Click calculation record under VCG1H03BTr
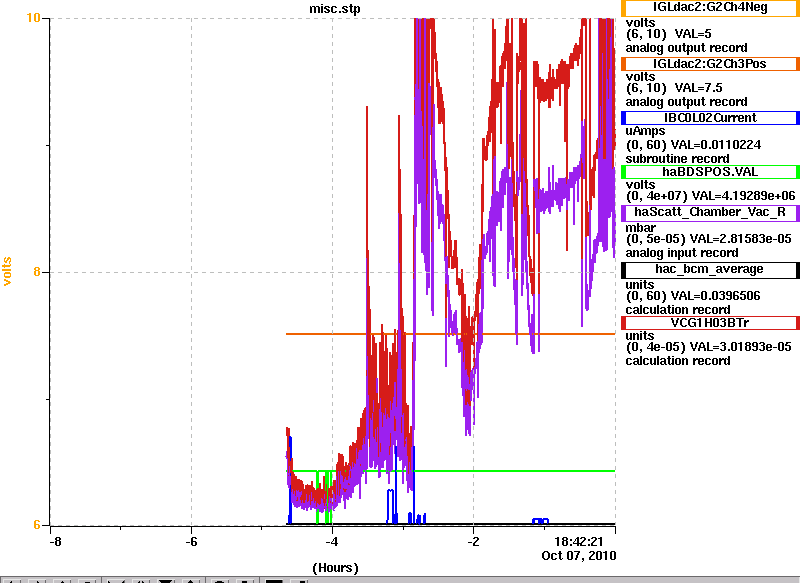The width and height of the screenshot is (800, 583). coord(678,361)
